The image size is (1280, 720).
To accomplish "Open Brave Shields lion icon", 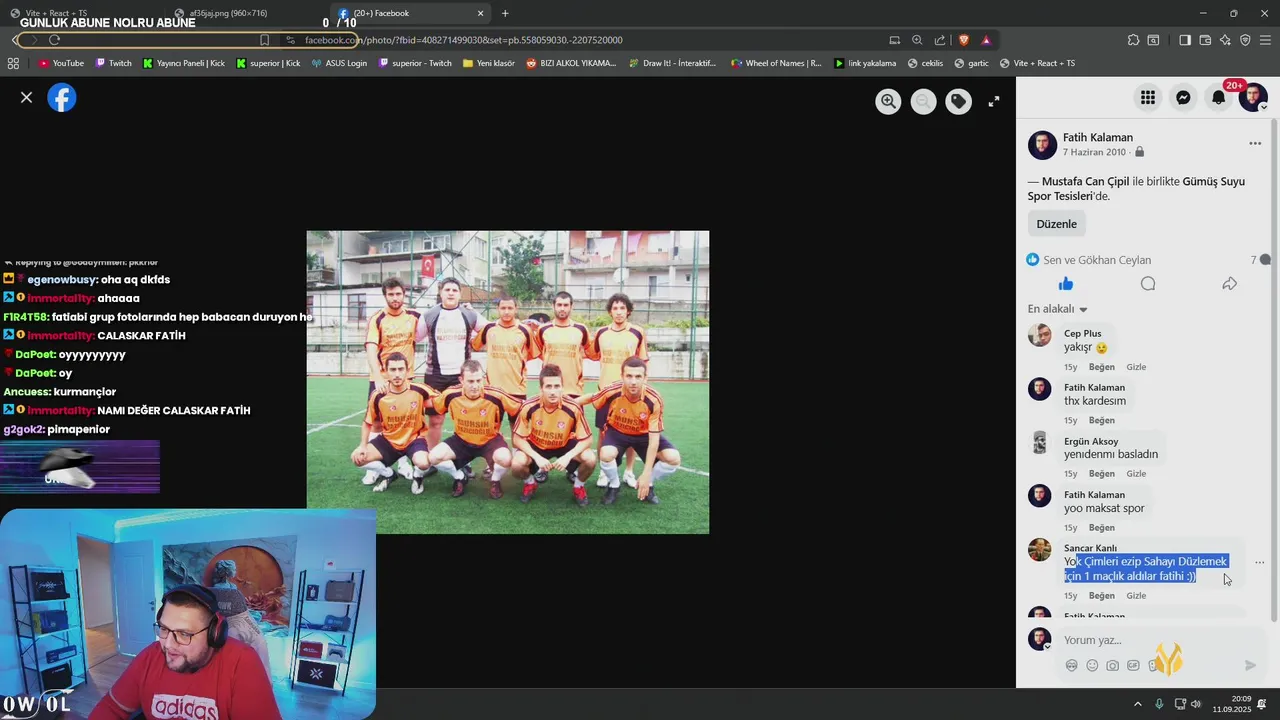I will click(x=964, y=40).
